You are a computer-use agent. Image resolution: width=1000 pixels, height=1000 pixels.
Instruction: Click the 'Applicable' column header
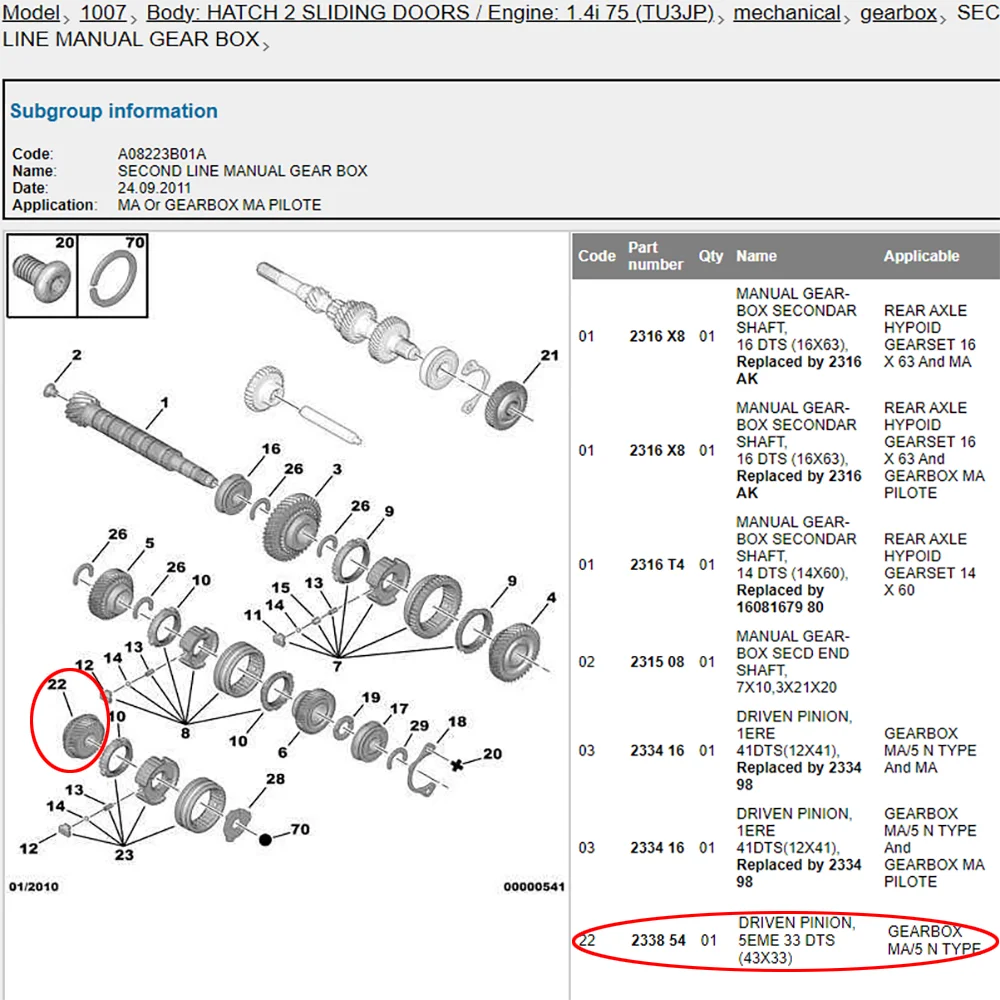[x=921, y=256]
